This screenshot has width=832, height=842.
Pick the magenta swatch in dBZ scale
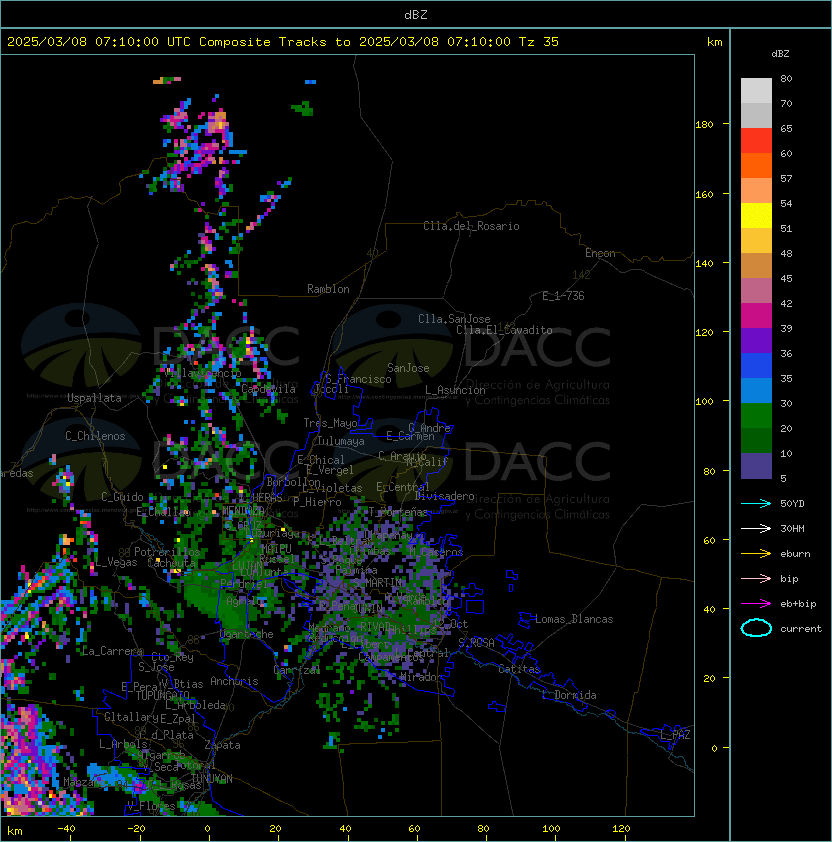pos(756,316)
